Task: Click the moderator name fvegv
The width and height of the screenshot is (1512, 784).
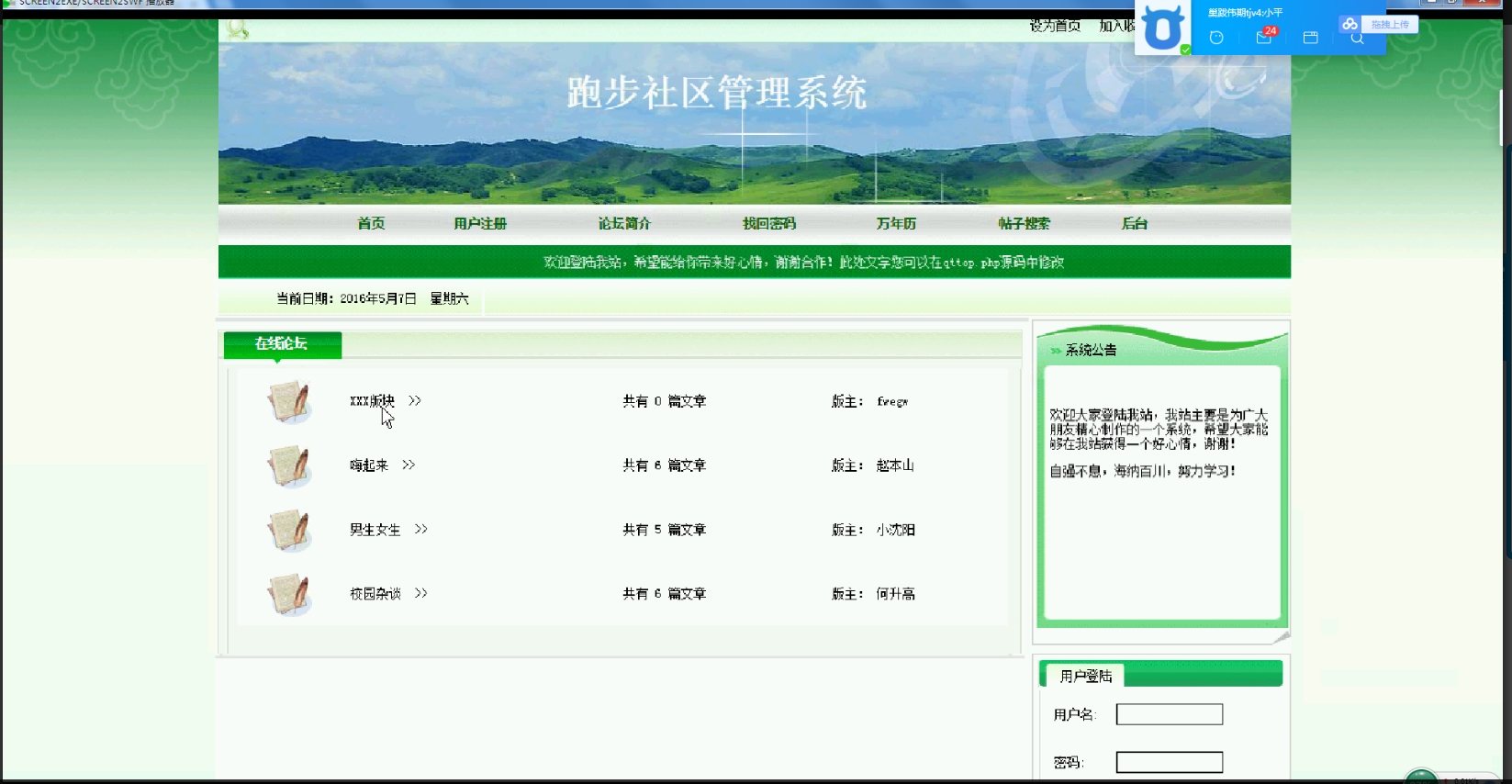Action: pyautogui.click(x=892, y=401)
